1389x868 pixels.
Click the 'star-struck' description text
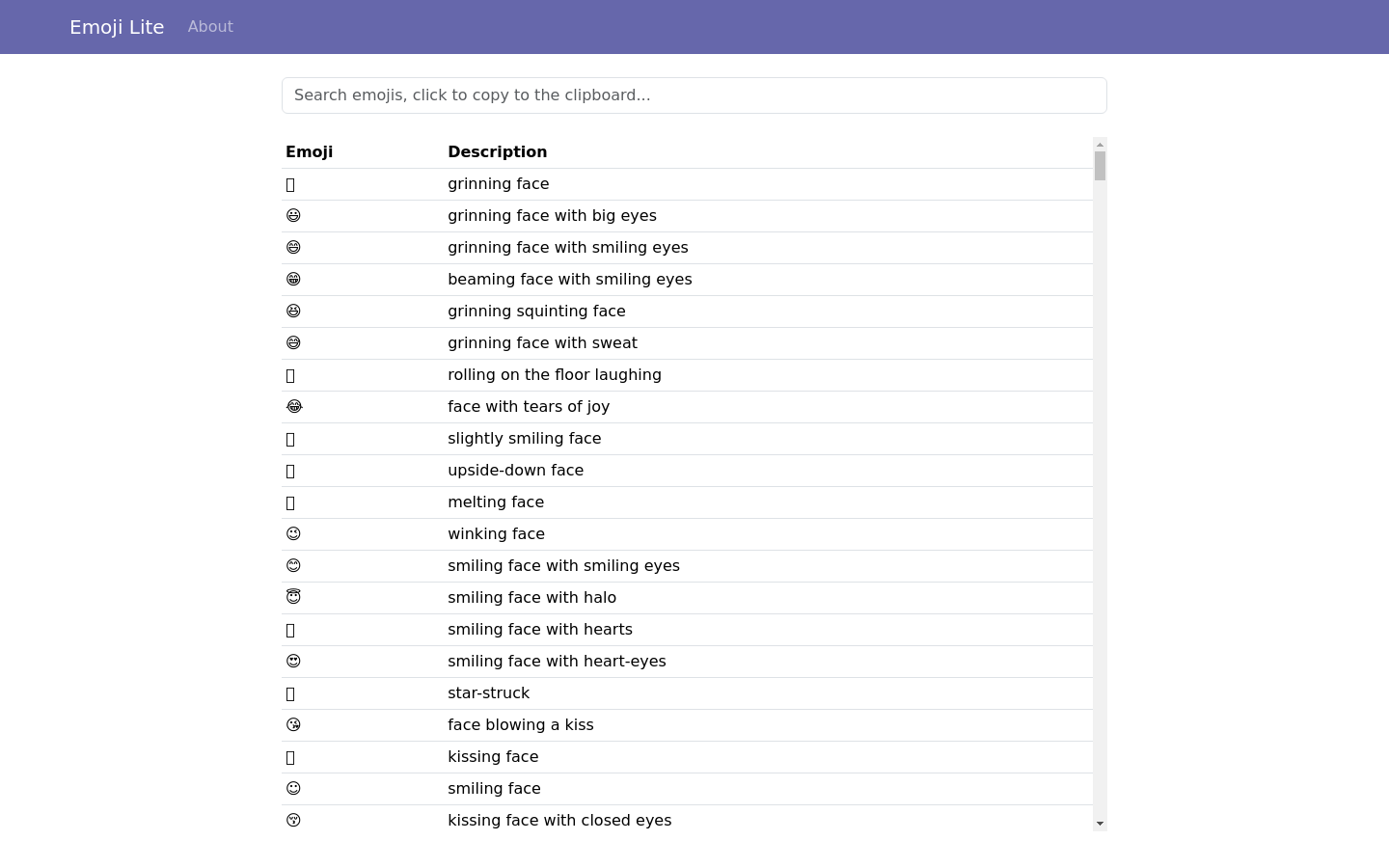pyautogui.click(x=488, y=693)
